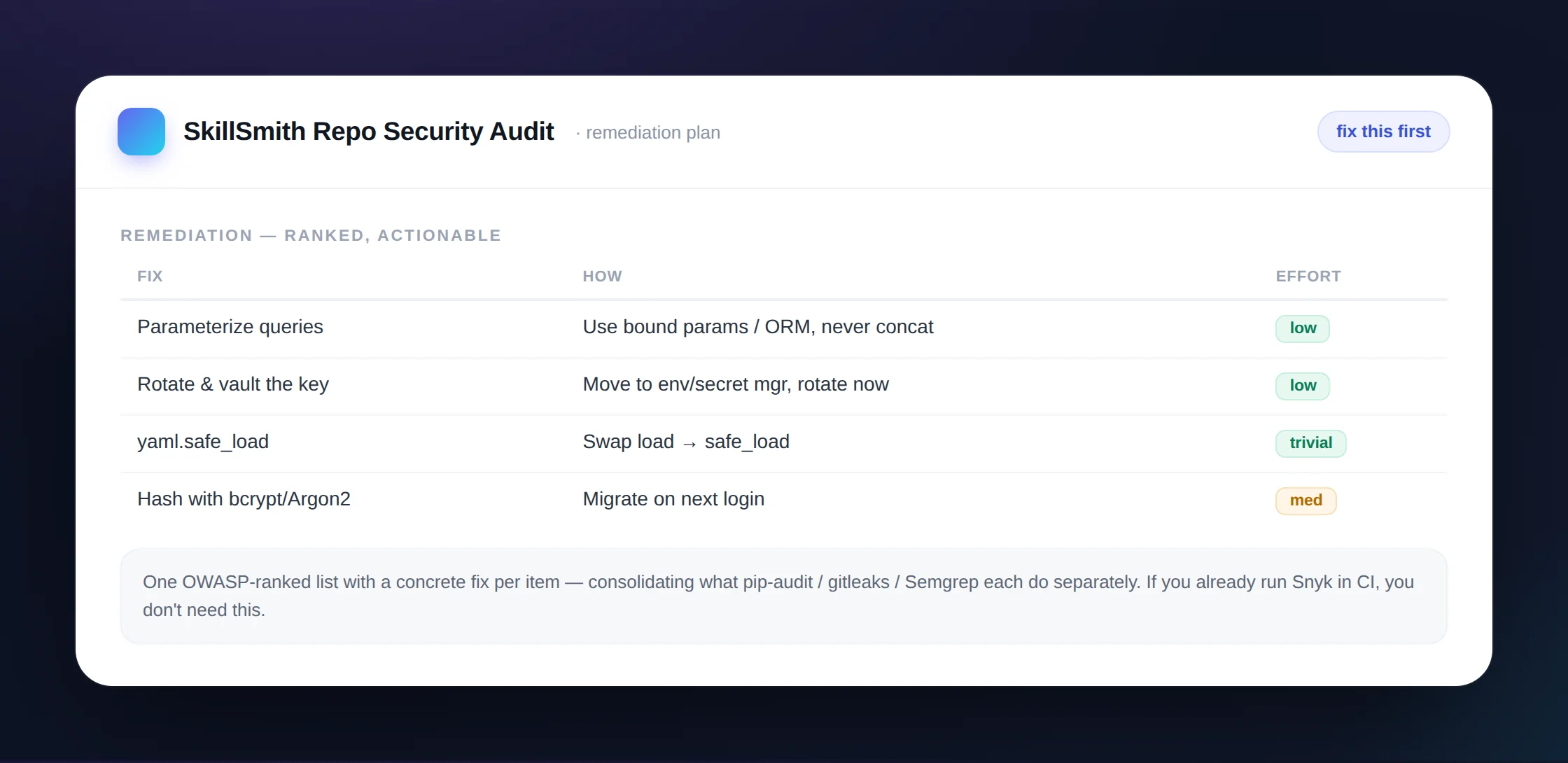Select the SkillSmith Repo Security Audit title
Screen dimensions: 1568x763
[x=369, y=132]
